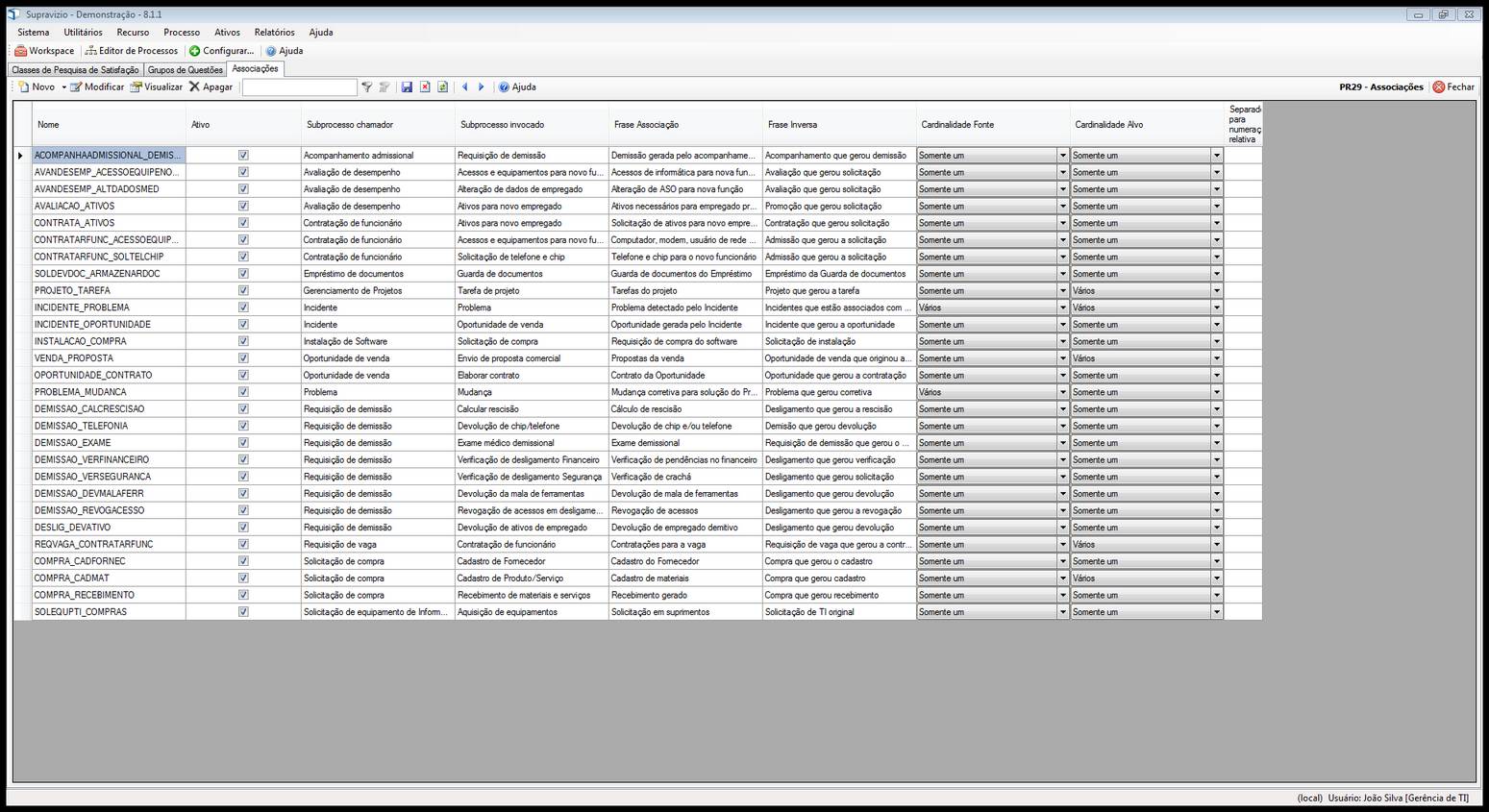This screenshot has height=812, width=1489.
Task: Open Cardinalidade Alvo dropdown for REQVAGA_CONTRATARFUNC
Action: (x=1216, y=544)
